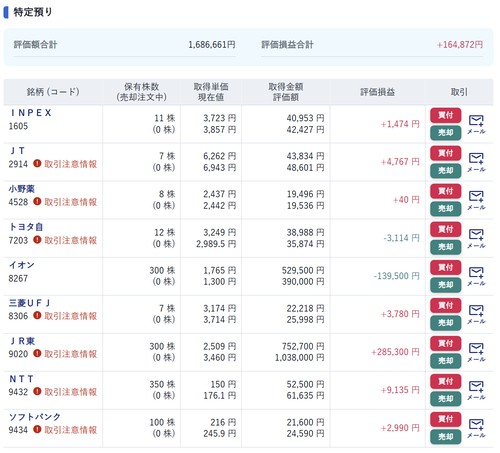Open トヨタ自 stock name link

(26, 227)
